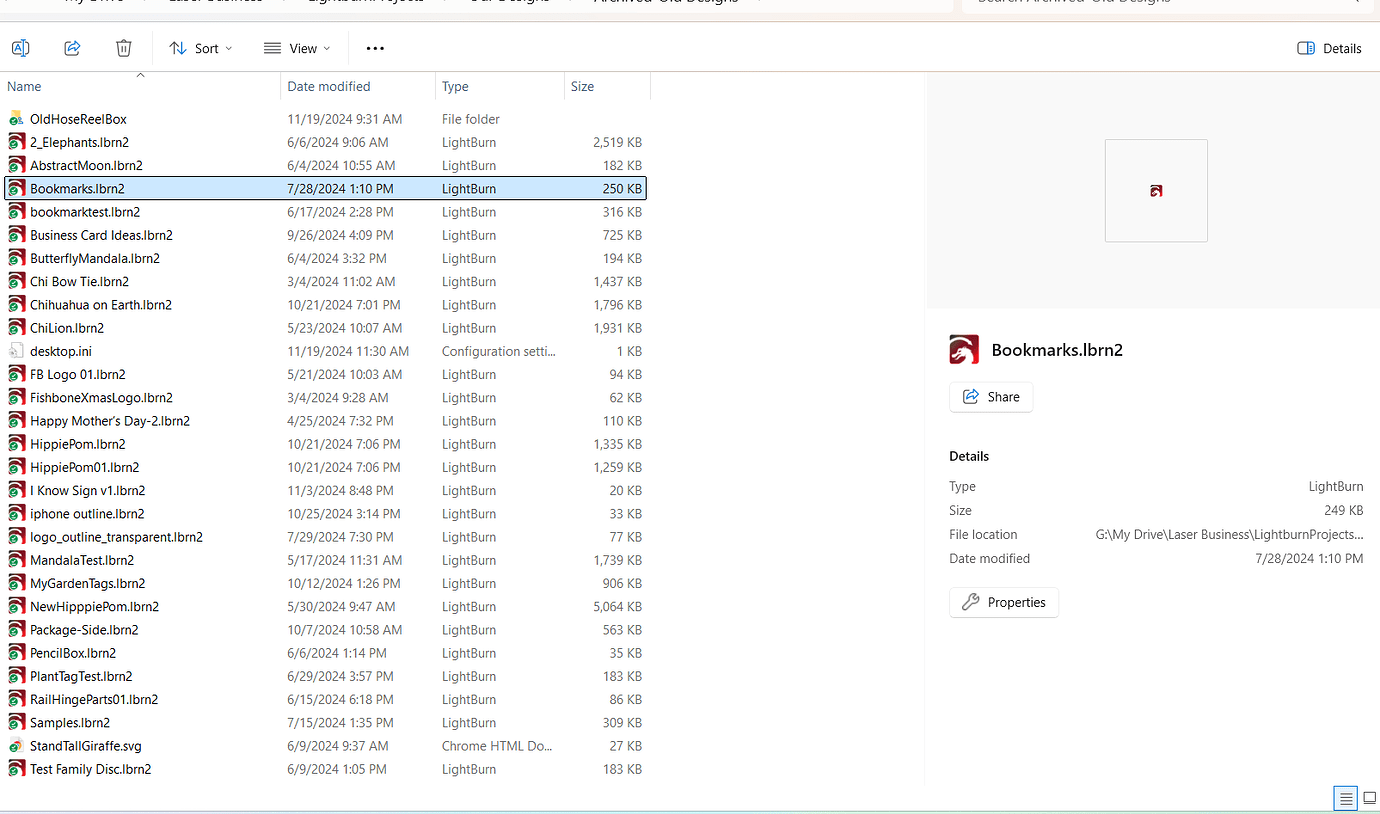The width and height of the screenshot is (1380, 814).
Task: Click the StandTallGiraffe.svg Chrome icon
Action: click(16, 746)
